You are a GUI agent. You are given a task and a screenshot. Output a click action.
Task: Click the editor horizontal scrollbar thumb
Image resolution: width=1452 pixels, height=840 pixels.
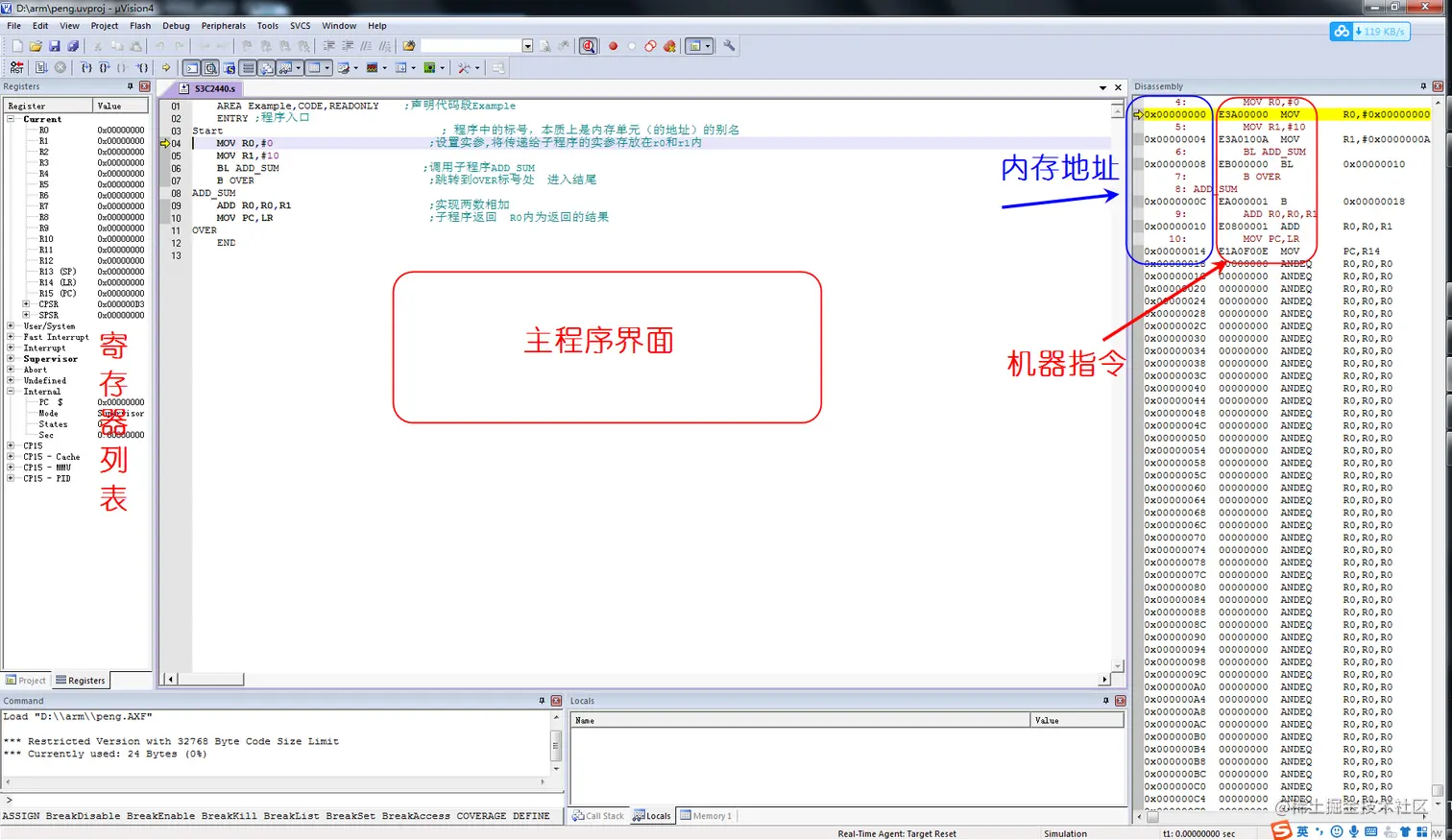tap(210, 679)
